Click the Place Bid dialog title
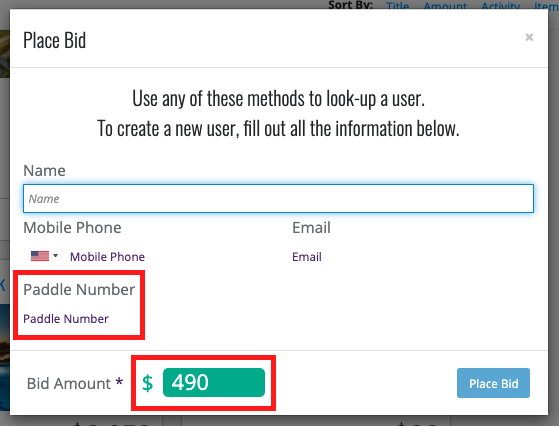 pos(55,40)
